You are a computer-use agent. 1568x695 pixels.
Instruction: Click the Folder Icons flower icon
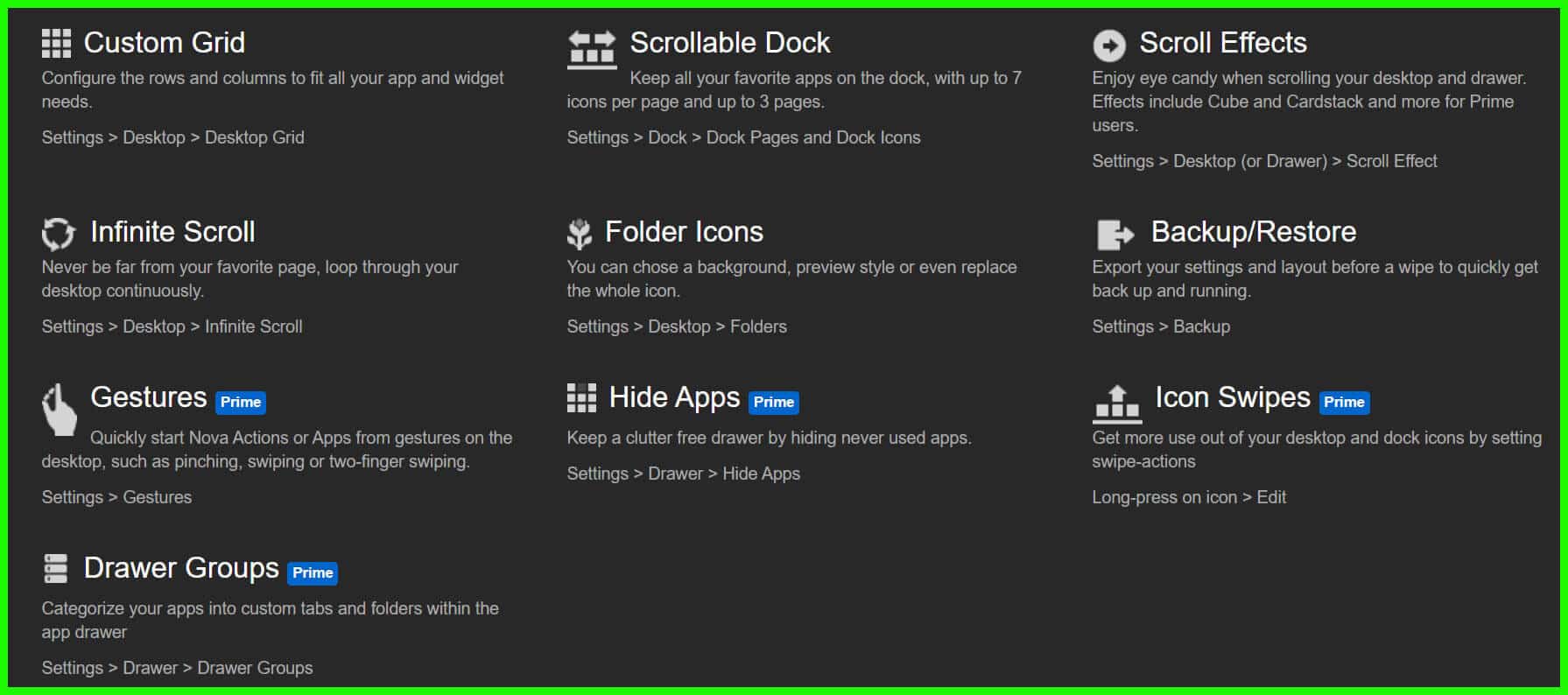580,234
